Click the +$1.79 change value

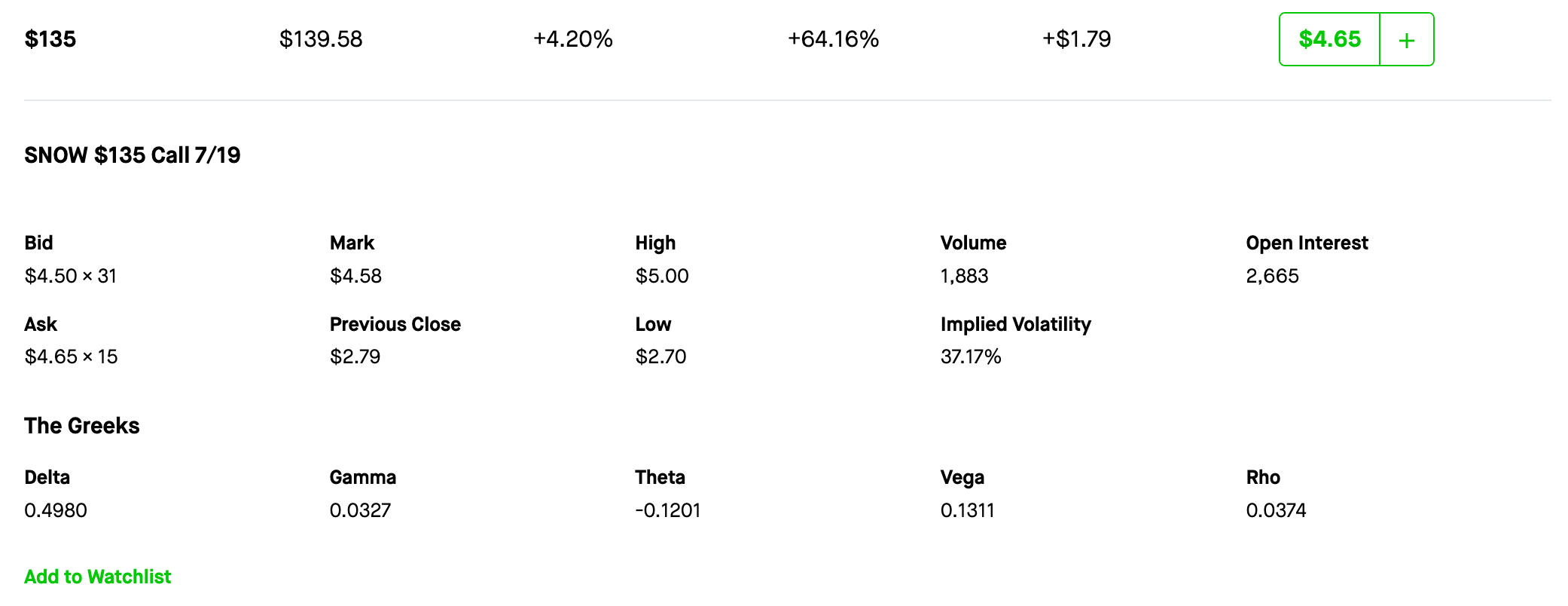point(1076,39)
